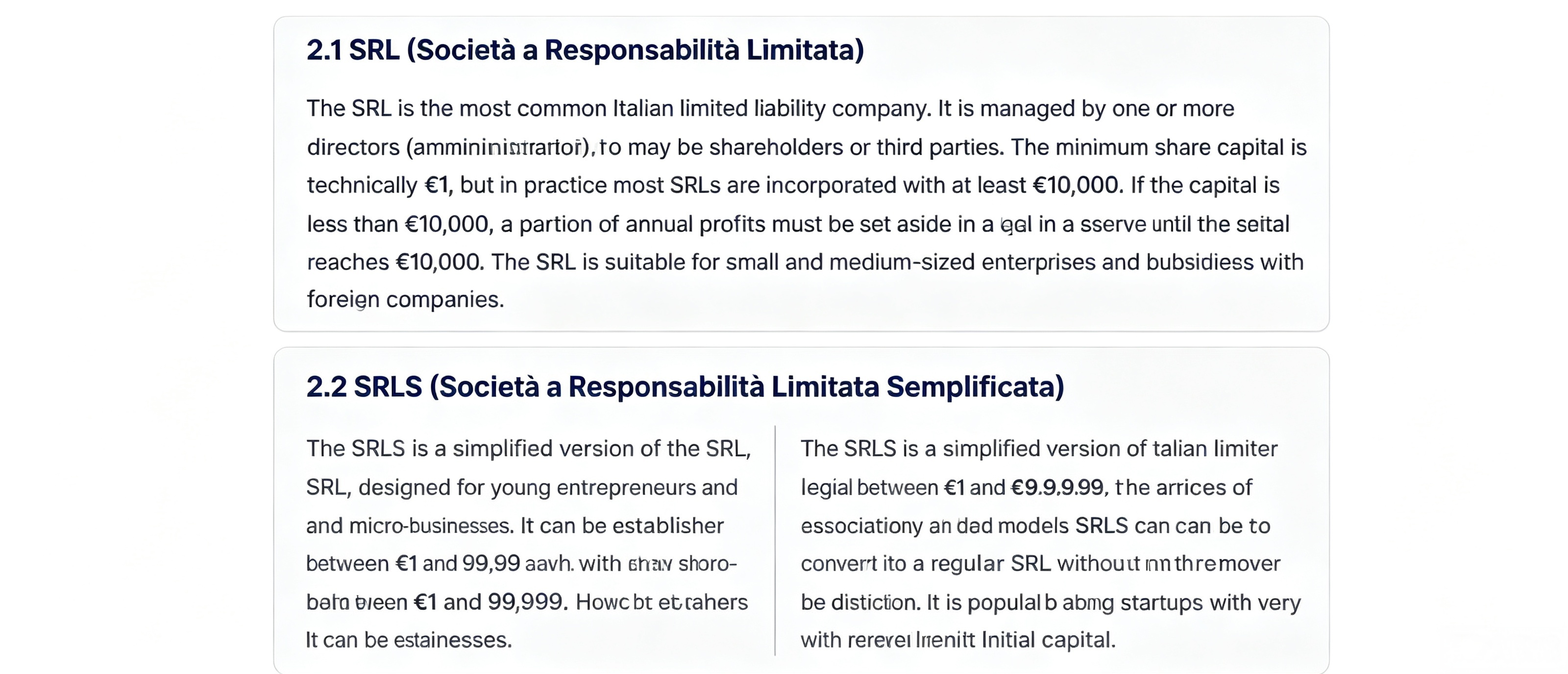Click 'reaches €10,000' text
Image resolution: width=1568 pixels, height=674 pixels.
click(x=395, y=262)
